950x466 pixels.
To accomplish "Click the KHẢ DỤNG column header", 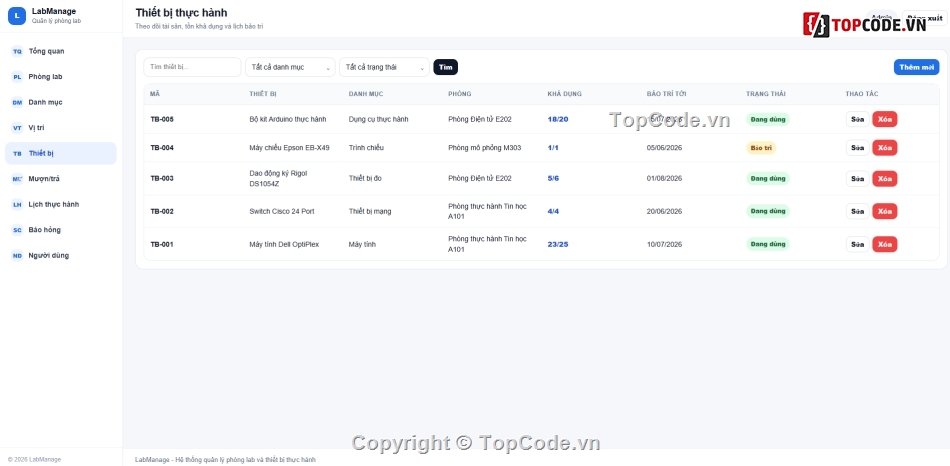I will (x=565, y=94).
